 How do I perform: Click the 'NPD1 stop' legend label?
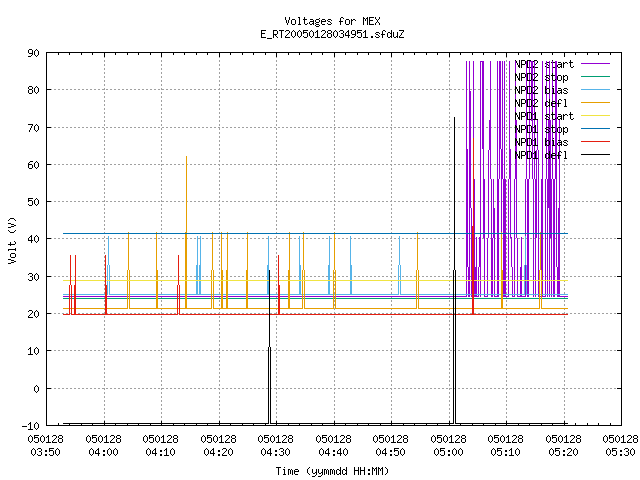541,129
